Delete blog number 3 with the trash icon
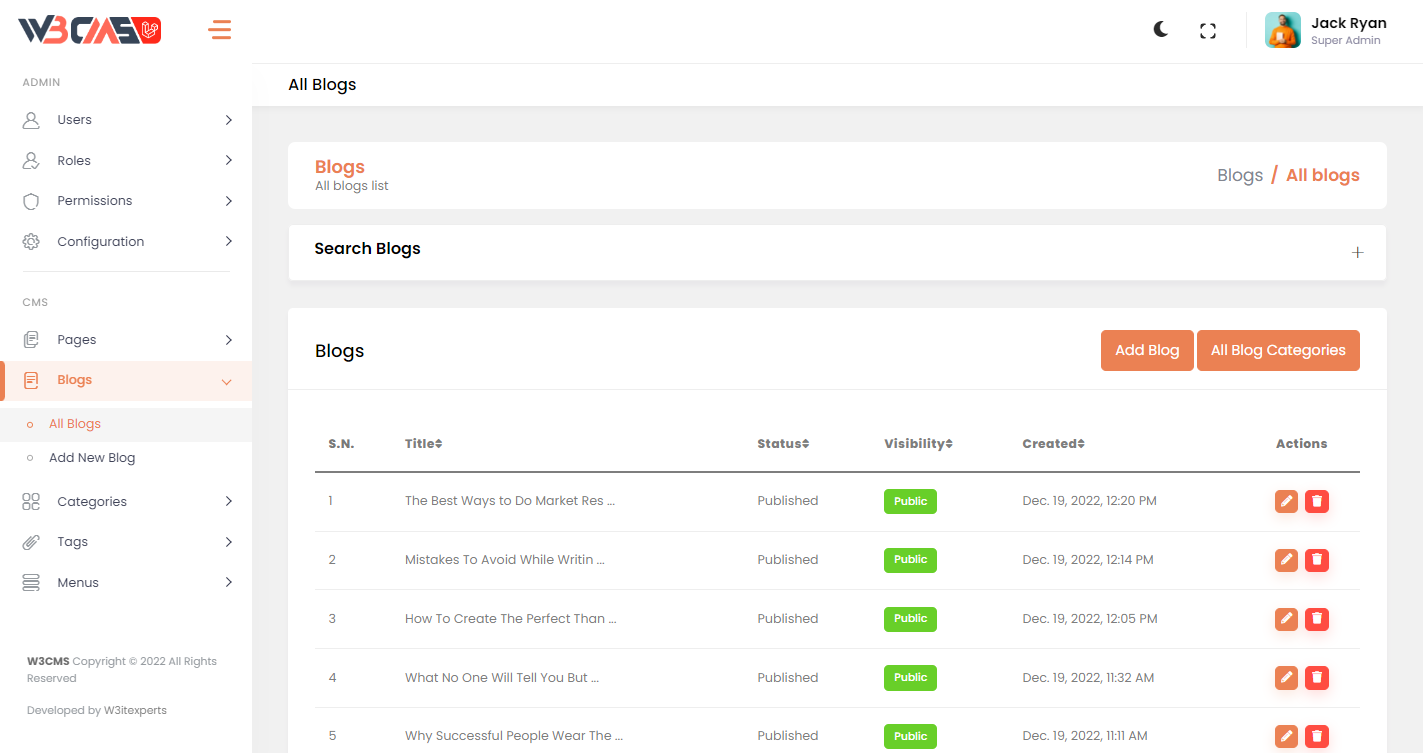 pos(1317,619)
